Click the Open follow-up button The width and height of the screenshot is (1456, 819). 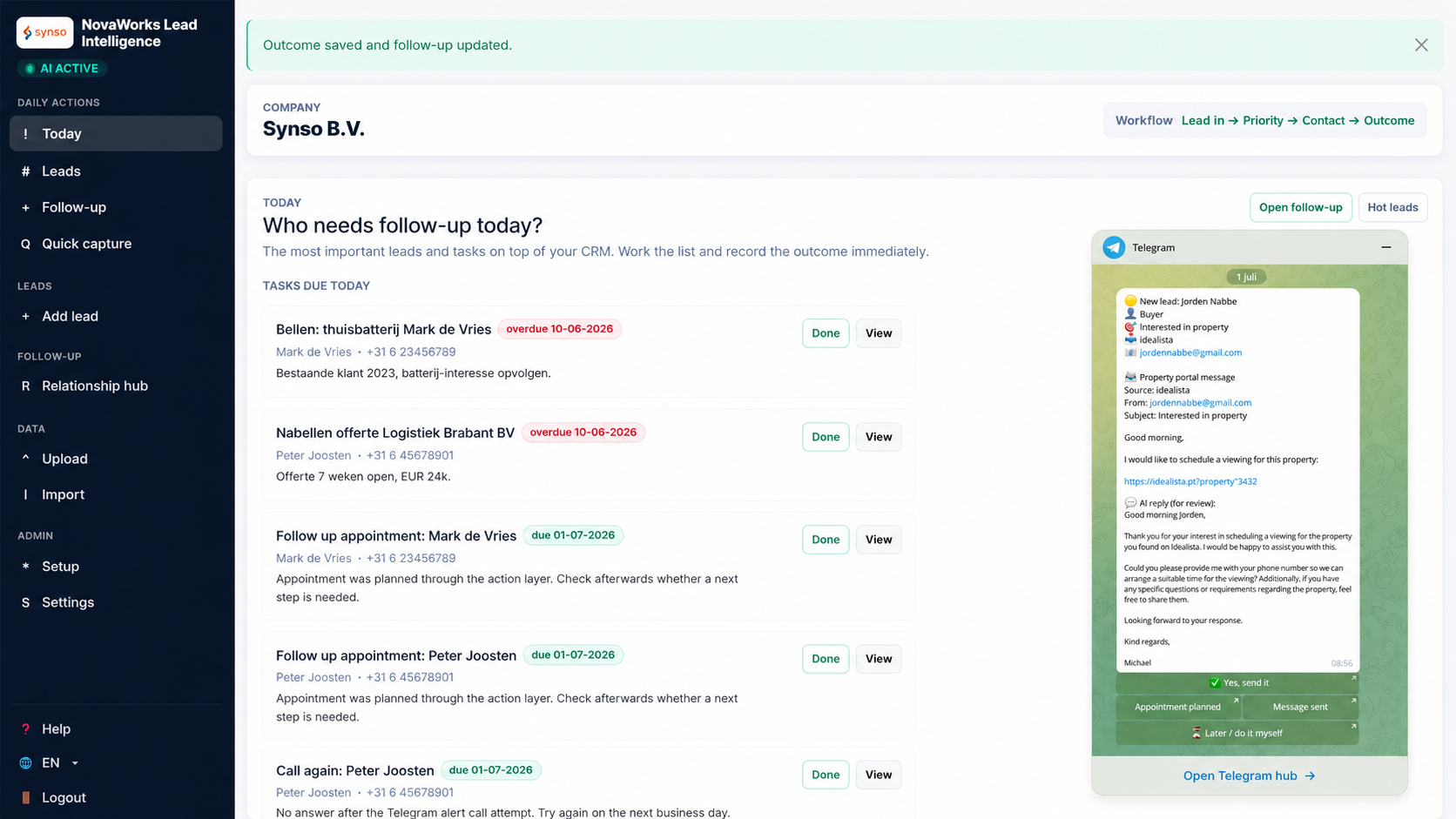tap(1301, 207)
